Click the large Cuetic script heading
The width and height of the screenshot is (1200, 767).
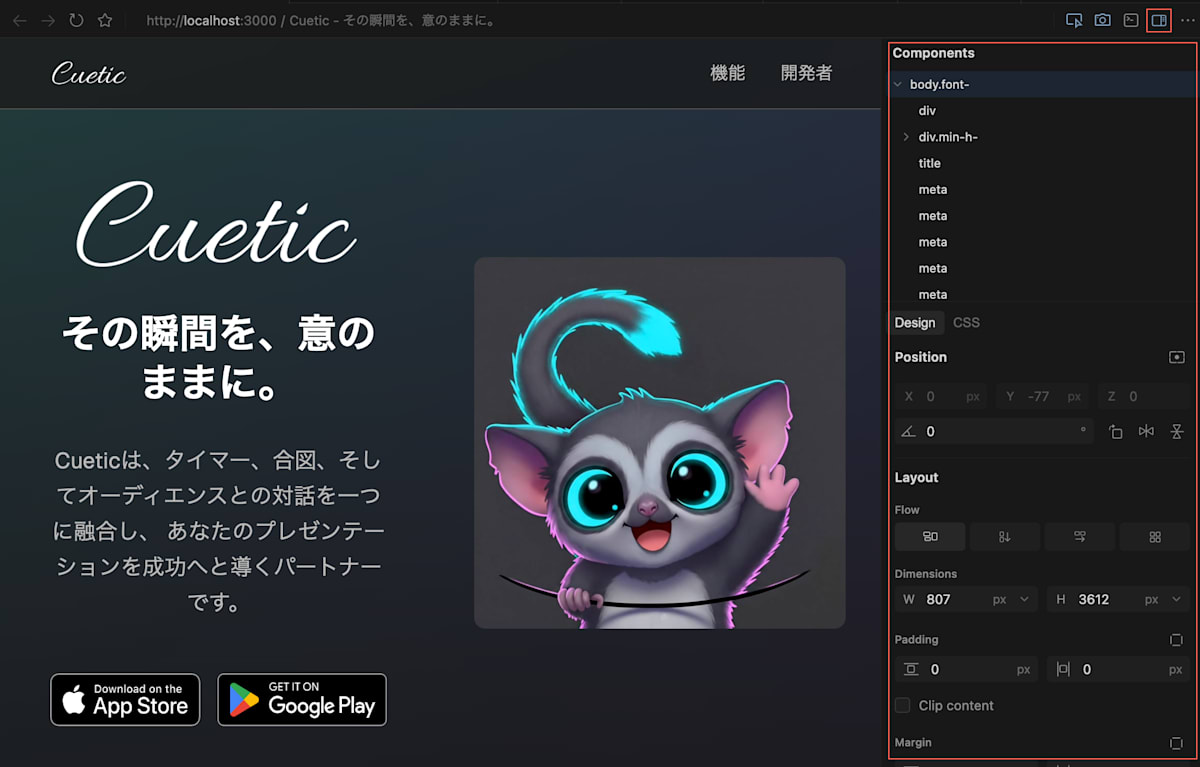[x=216, y=225]
